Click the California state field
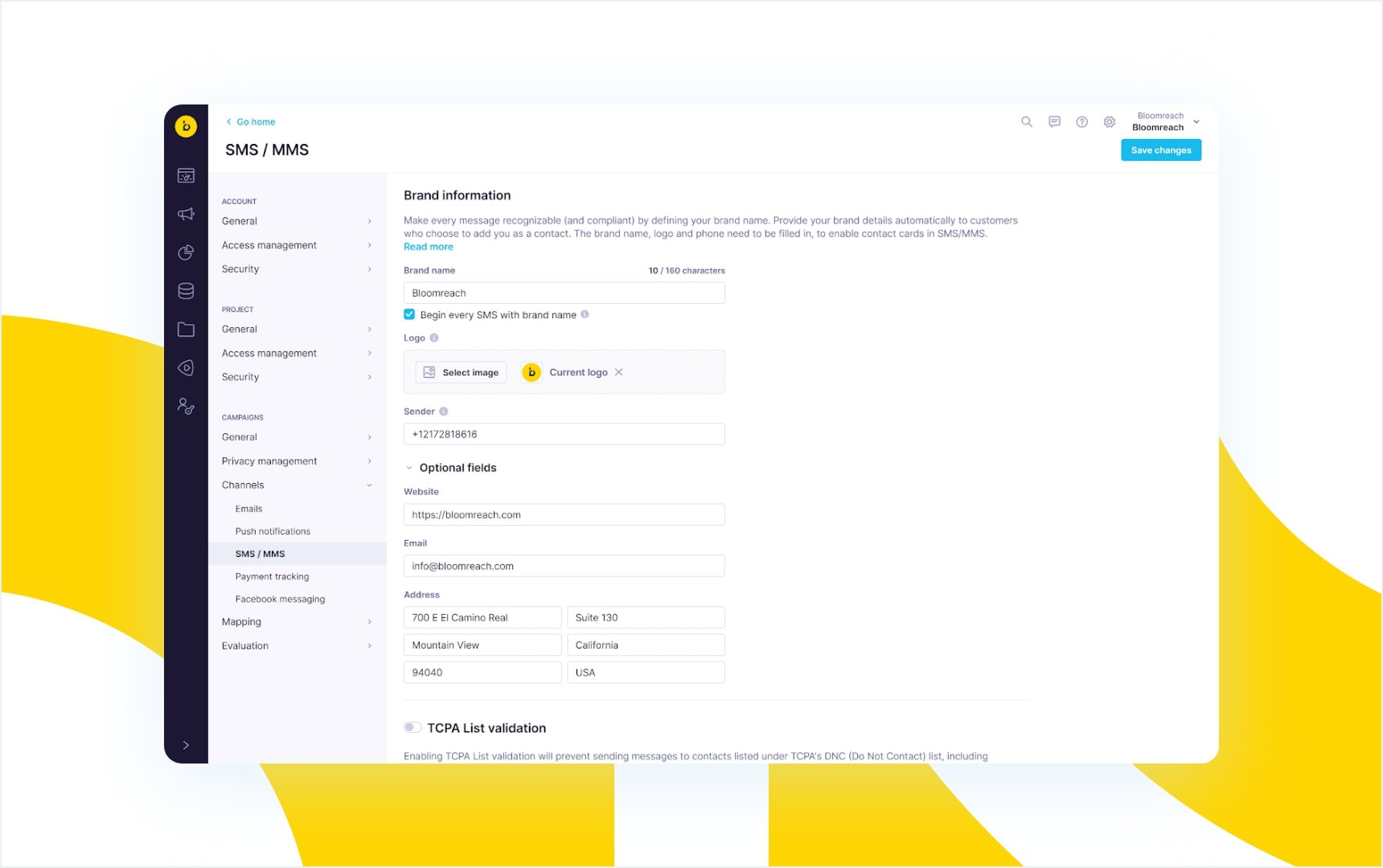The image size is (1383, 868). pyautogui.click(x=646, y=645)
